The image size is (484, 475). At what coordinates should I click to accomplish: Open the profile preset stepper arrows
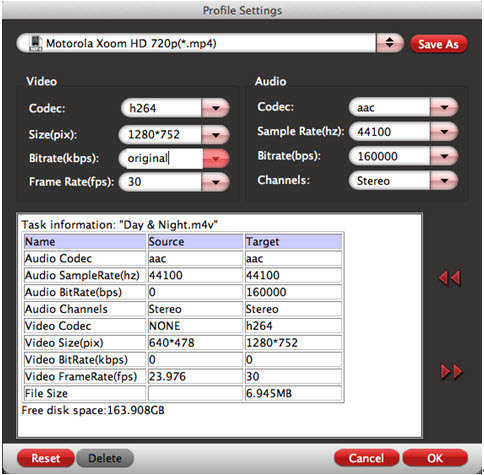[389, 43]
